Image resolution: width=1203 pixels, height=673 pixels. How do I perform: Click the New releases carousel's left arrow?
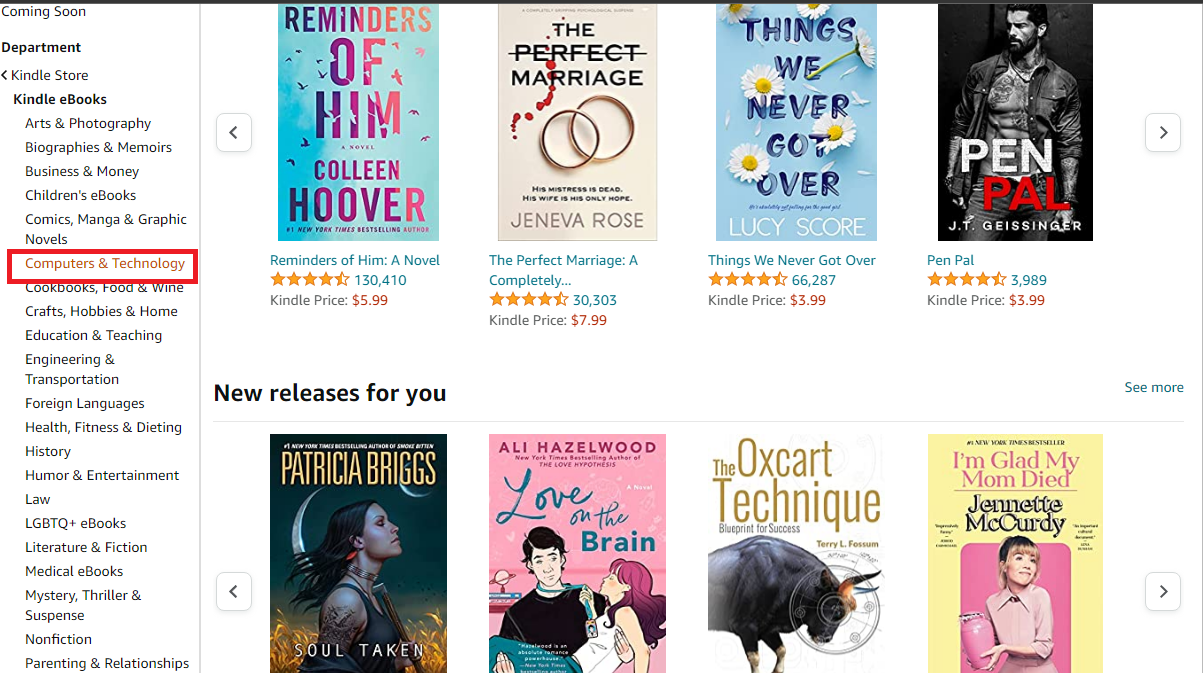pos(233,591)
